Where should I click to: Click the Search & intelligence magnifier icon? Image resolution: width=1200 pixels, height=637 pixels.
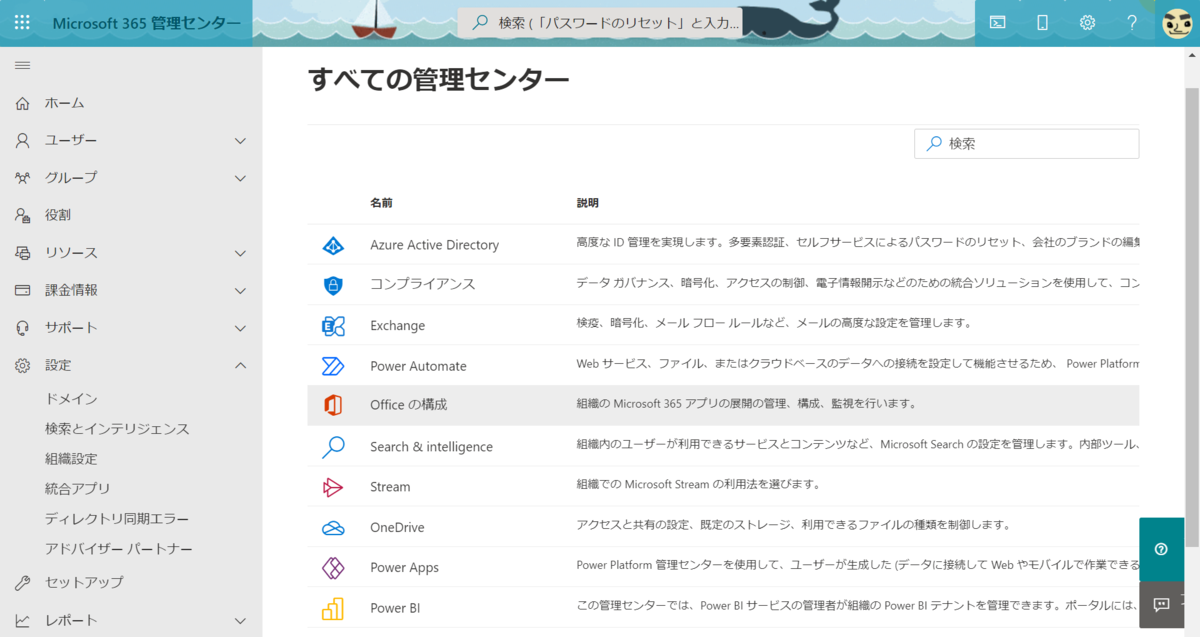[x=333, y=447]
